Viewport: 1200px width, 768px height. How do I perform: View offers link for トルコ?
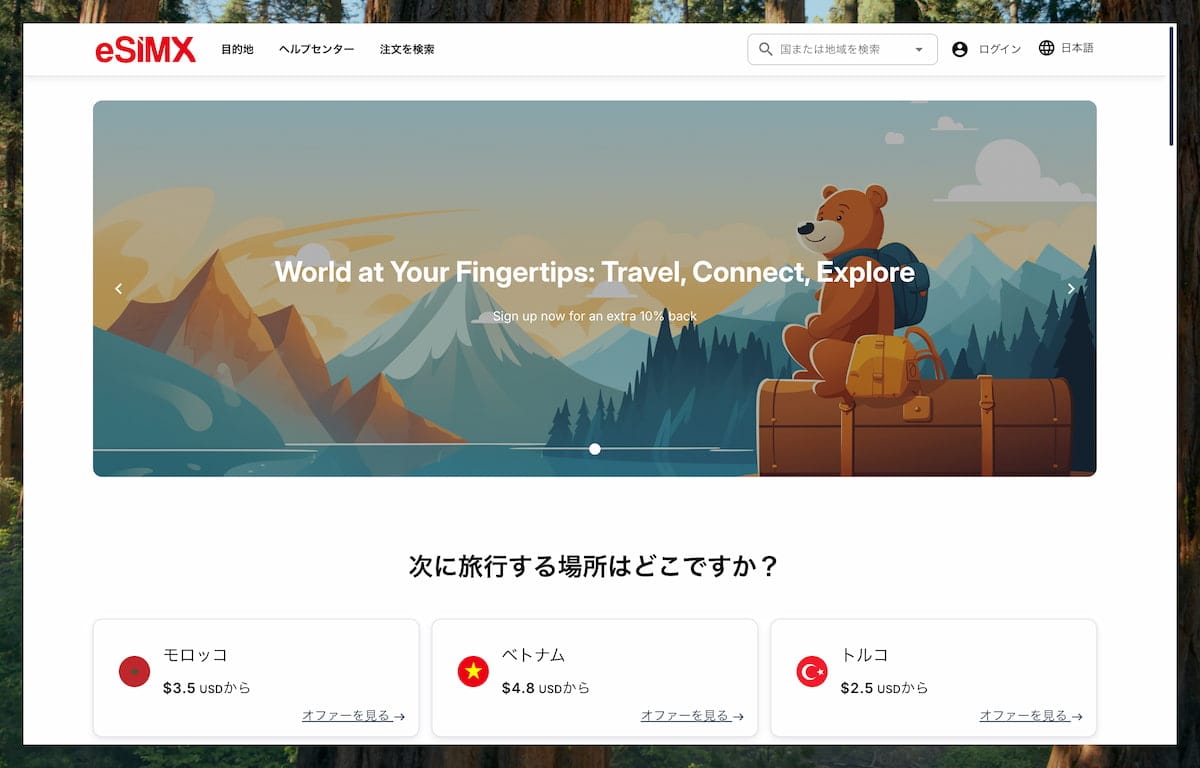pos(1031,716)
